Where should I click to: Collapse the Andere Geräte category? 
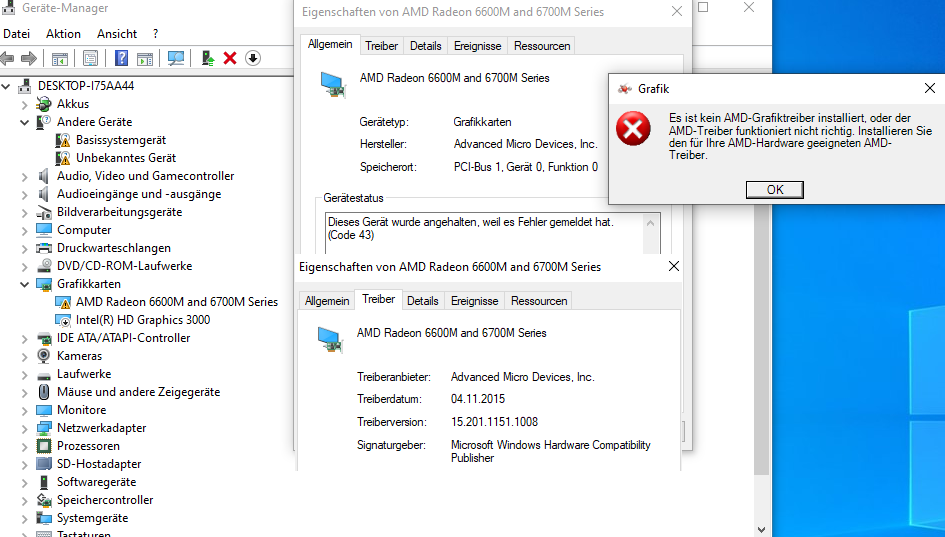25,122
